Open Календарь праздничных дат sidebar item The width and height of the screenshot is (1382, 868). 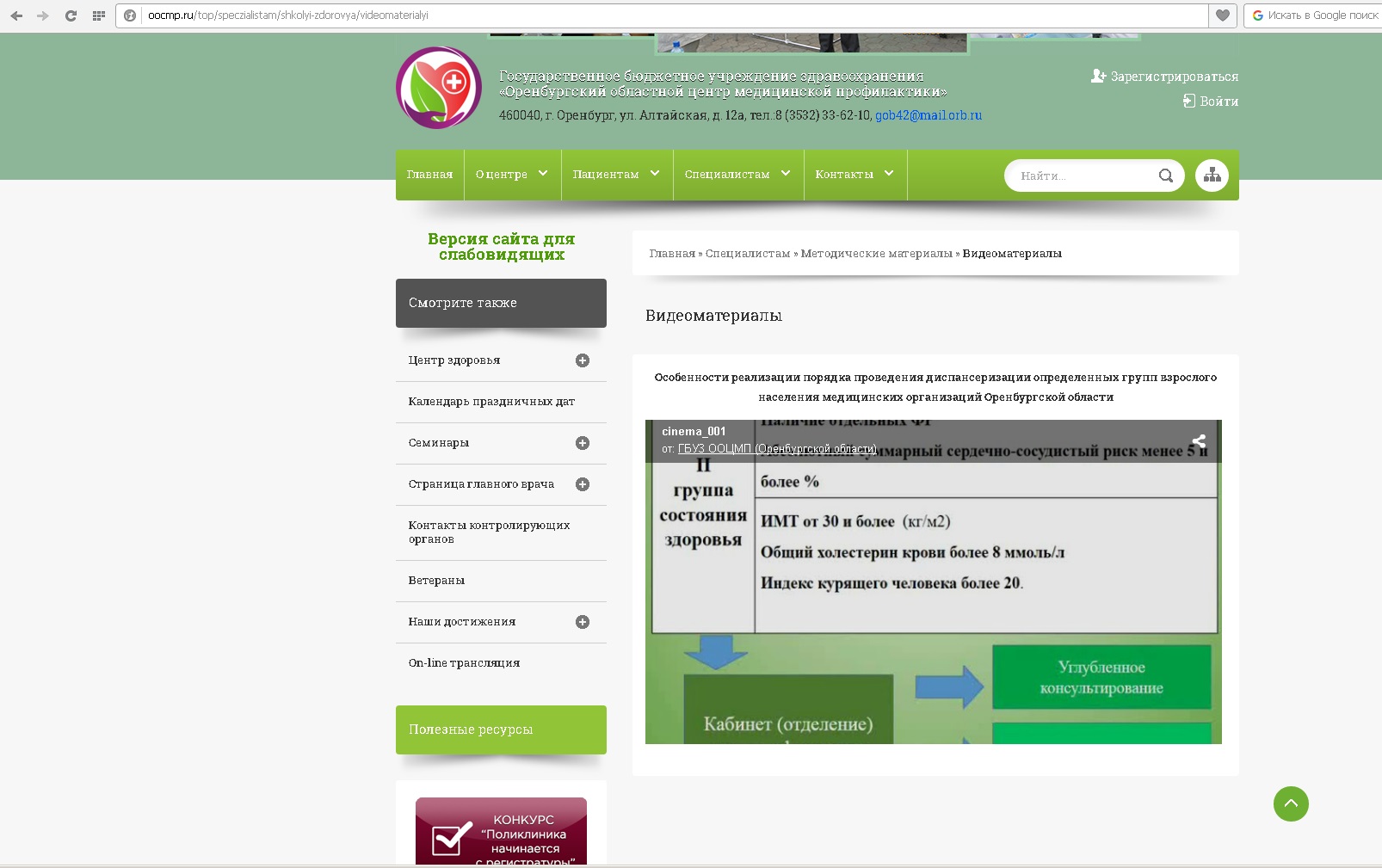point(491,402)
